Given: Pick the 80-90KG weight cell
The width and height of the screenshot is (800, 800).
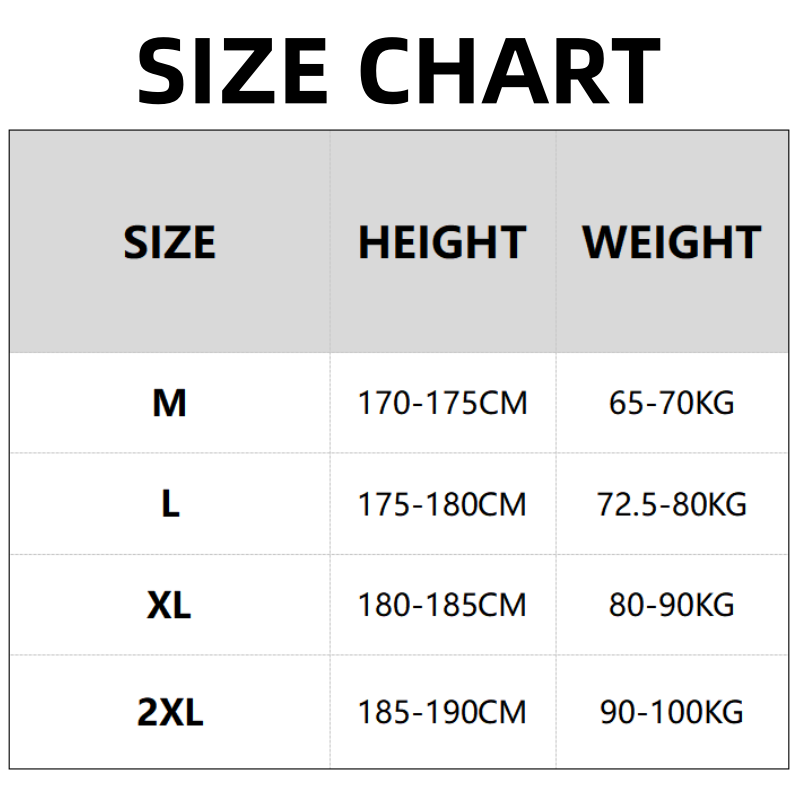Looking at the screenshot, I should click(672, 605).
